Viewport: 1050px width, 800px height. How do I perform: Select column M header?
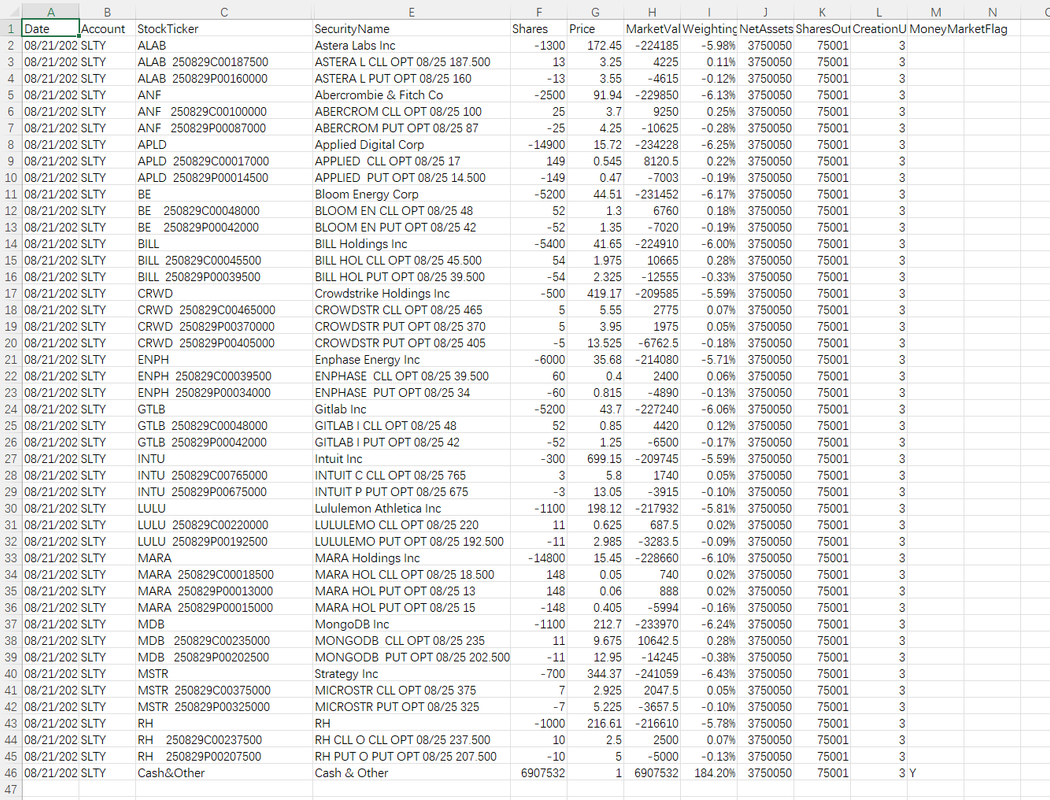pyautogui.click(x=935, y=11)
